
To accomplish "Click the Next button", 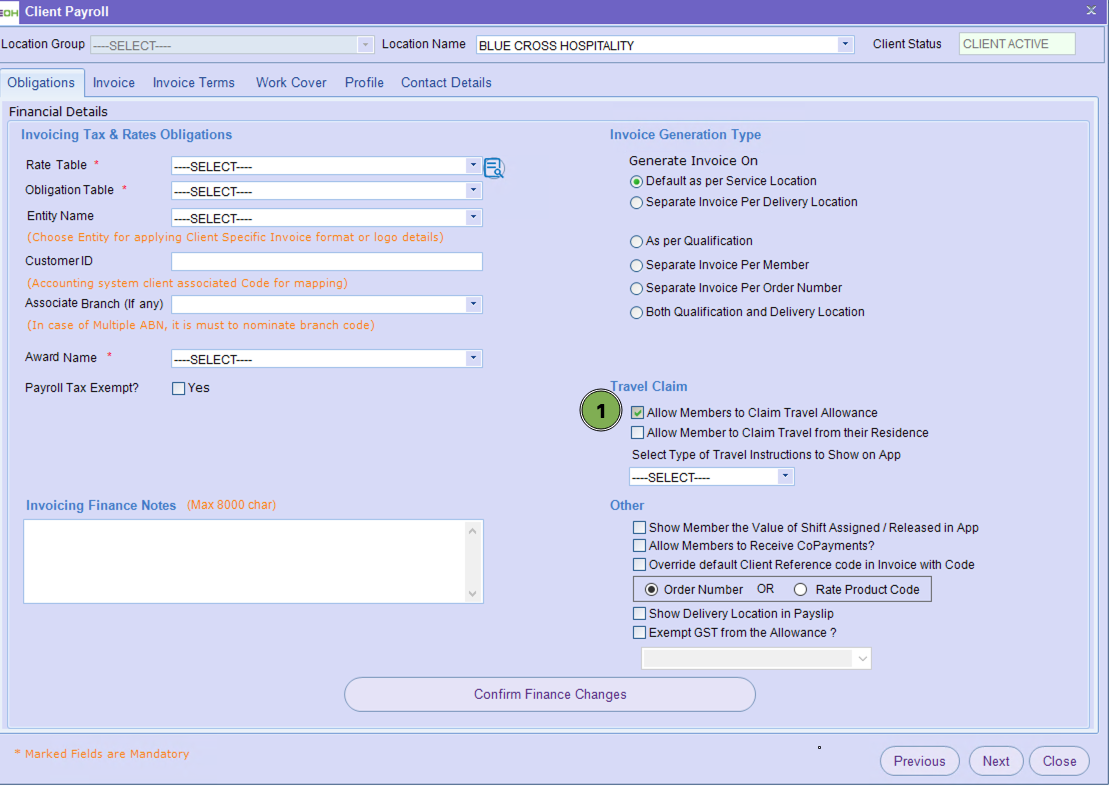I will (995, 761).
